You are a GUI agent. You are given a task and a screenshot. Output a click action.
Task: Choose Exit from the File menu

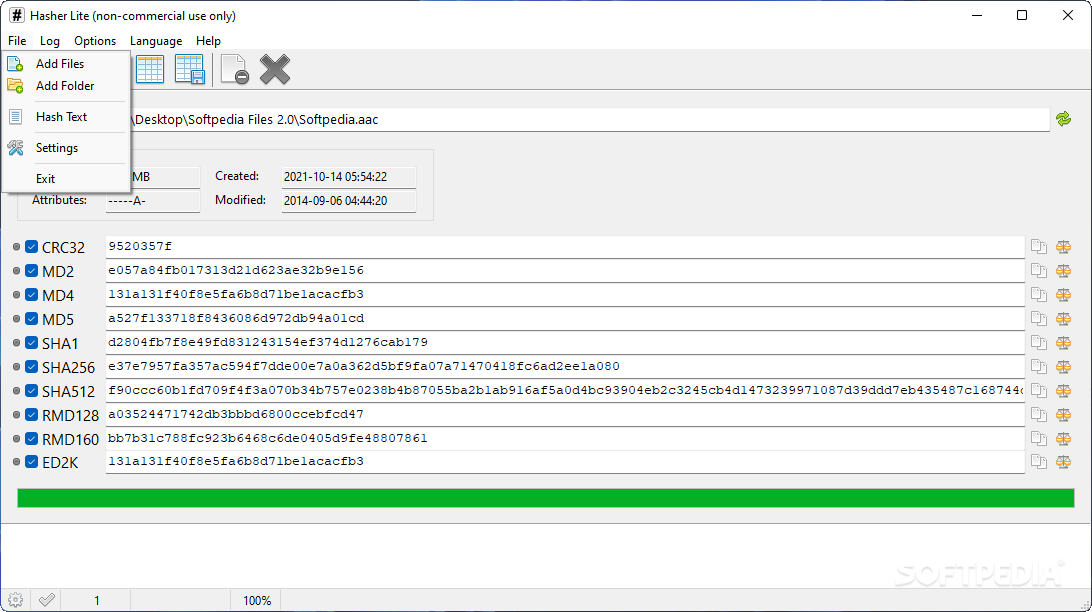point(66,179)
